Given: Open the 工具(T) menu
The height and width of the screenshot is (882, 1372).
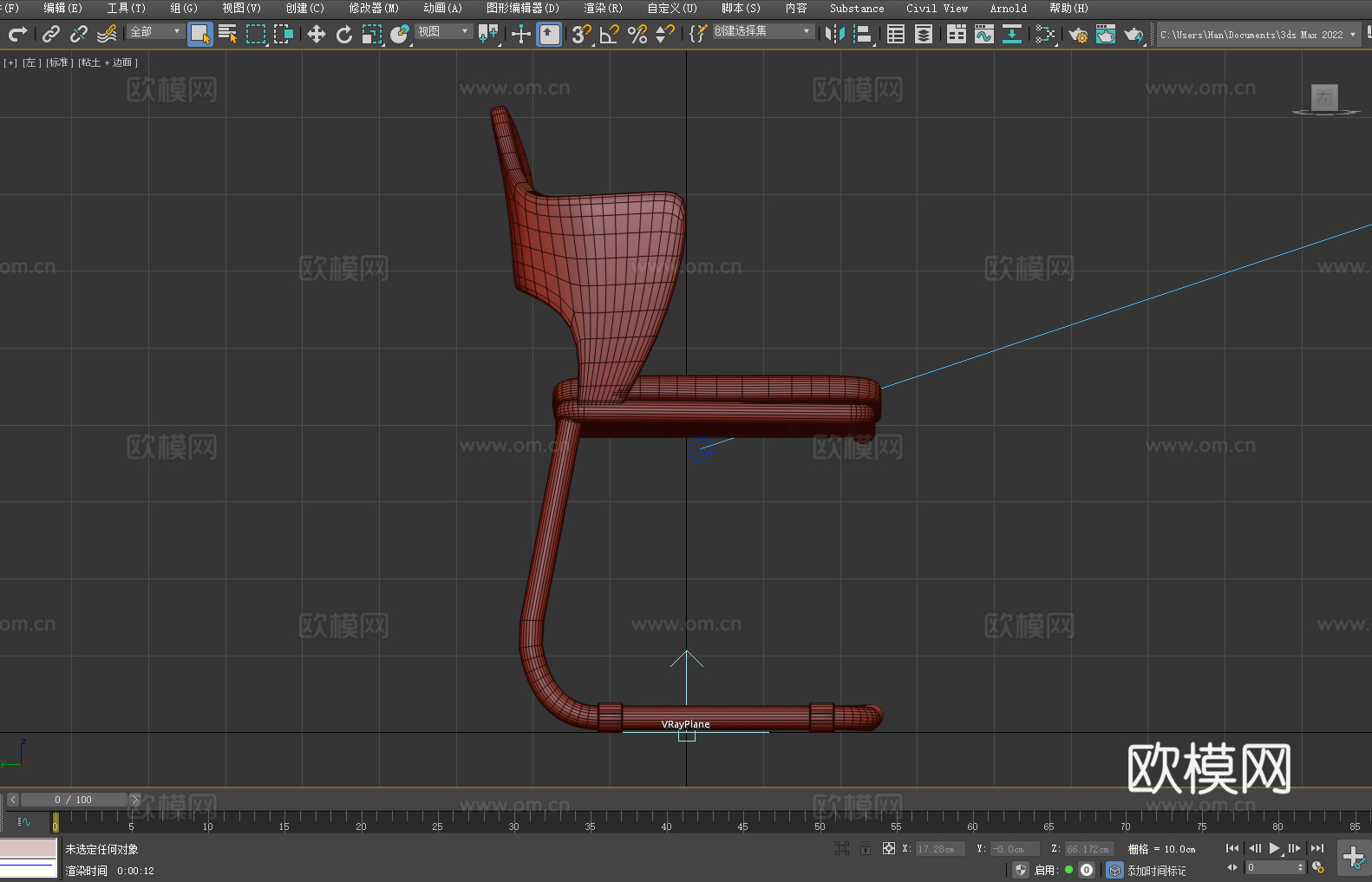Looking at the screenshot, I should coord(127,8).
